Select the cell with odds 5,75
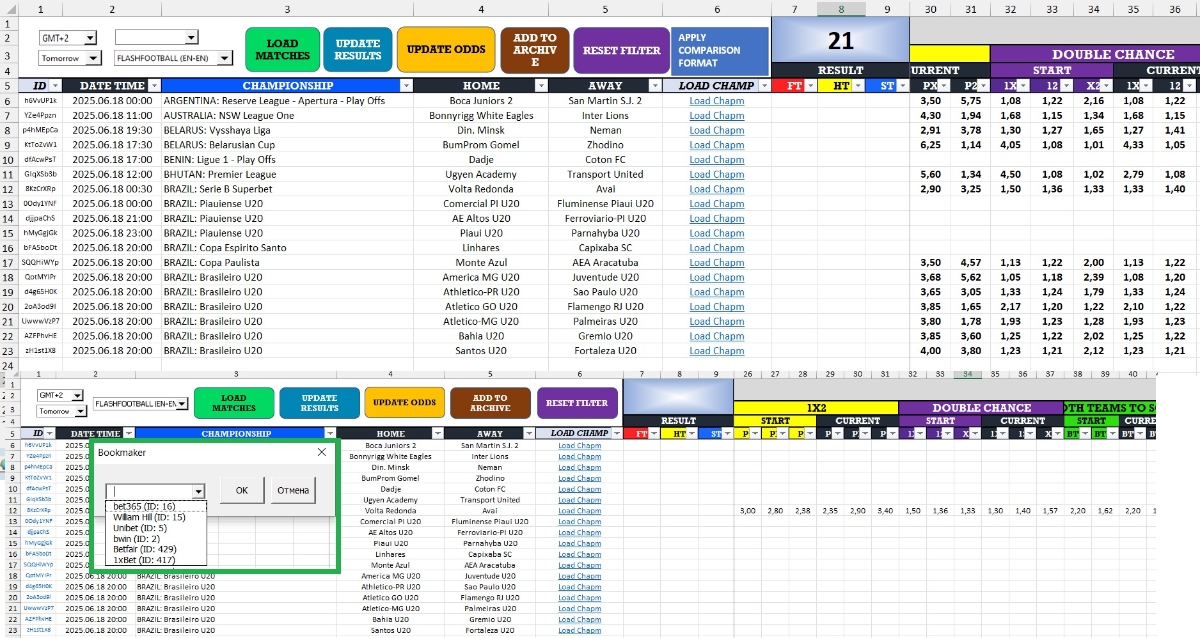 970,100
